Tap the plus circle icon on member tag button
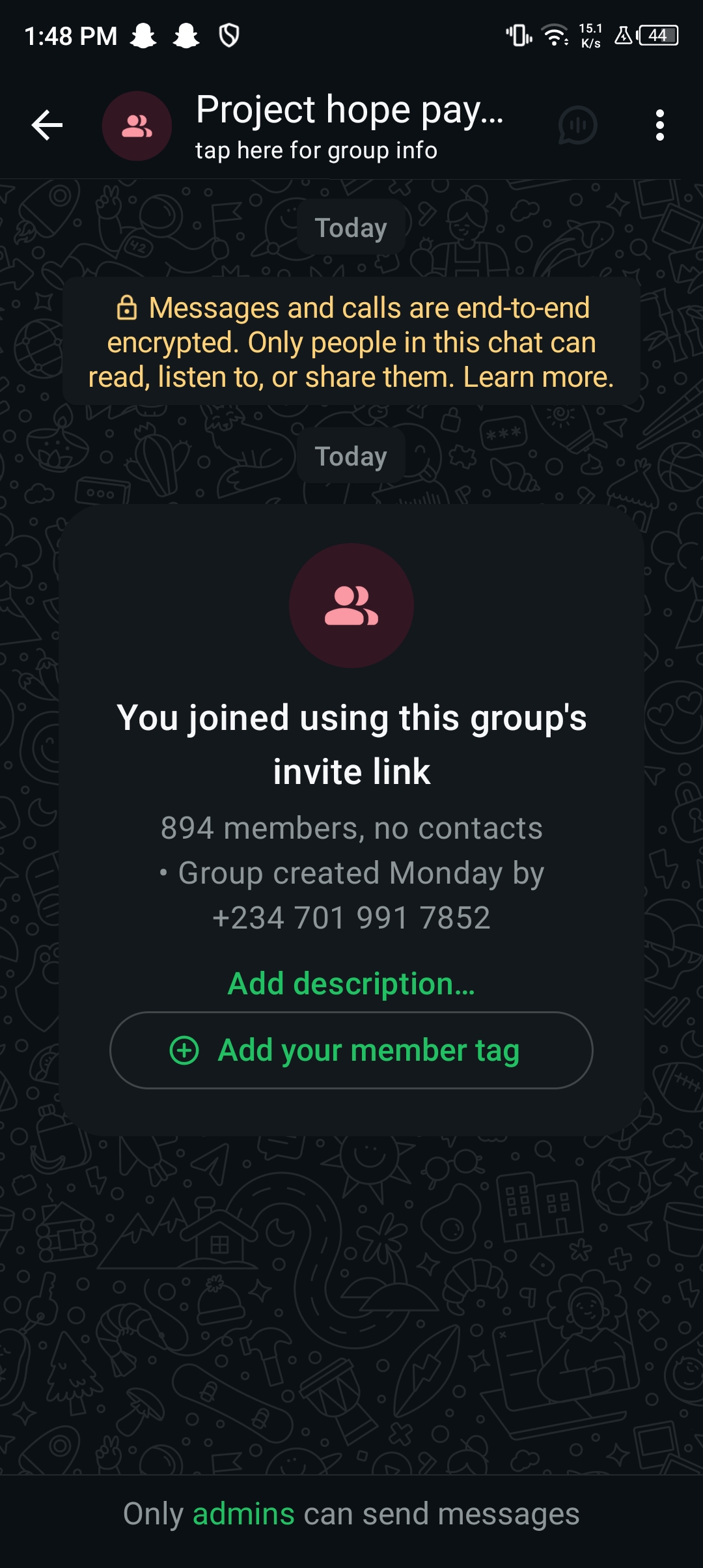 pyautogui.click(x=184, y=1050)
